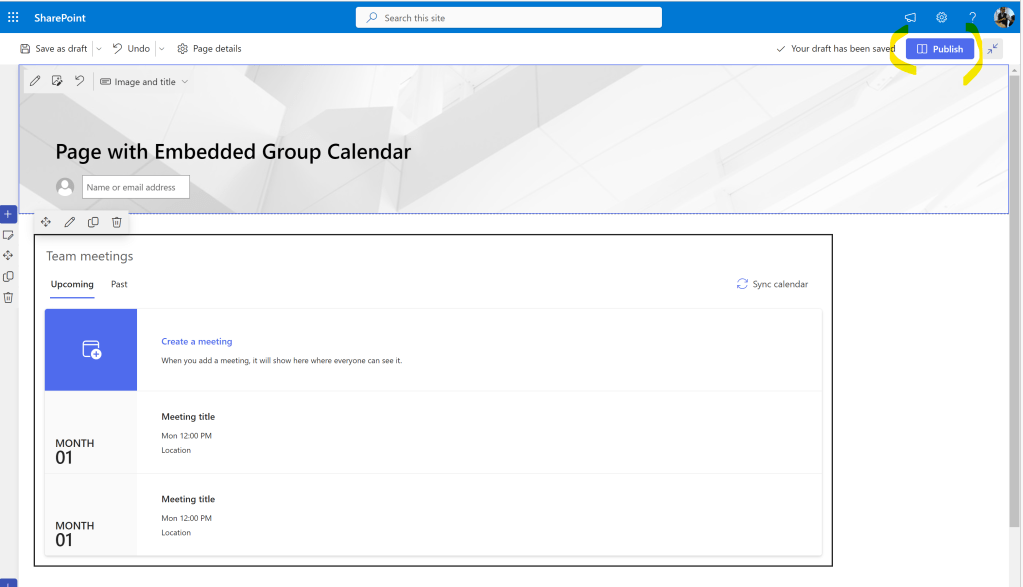The width and height of the screenshot is (1023, 587).
Task: Collapse the page editor using the arrows icon
Action: coord(992,48)
